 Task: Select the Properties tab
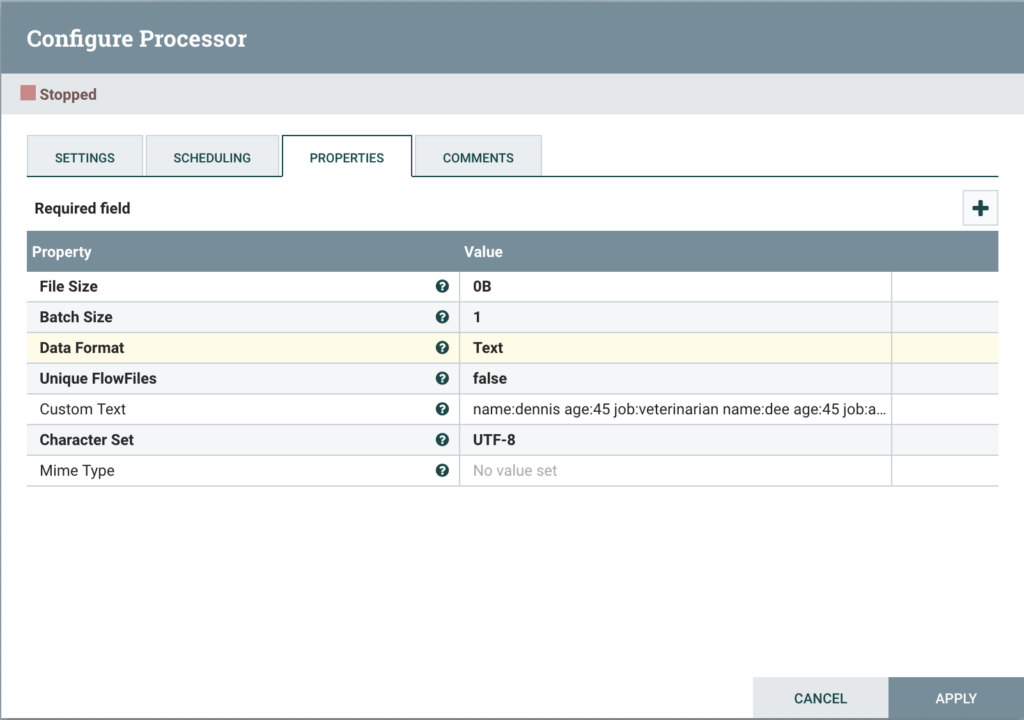click(x=347, y=158)
